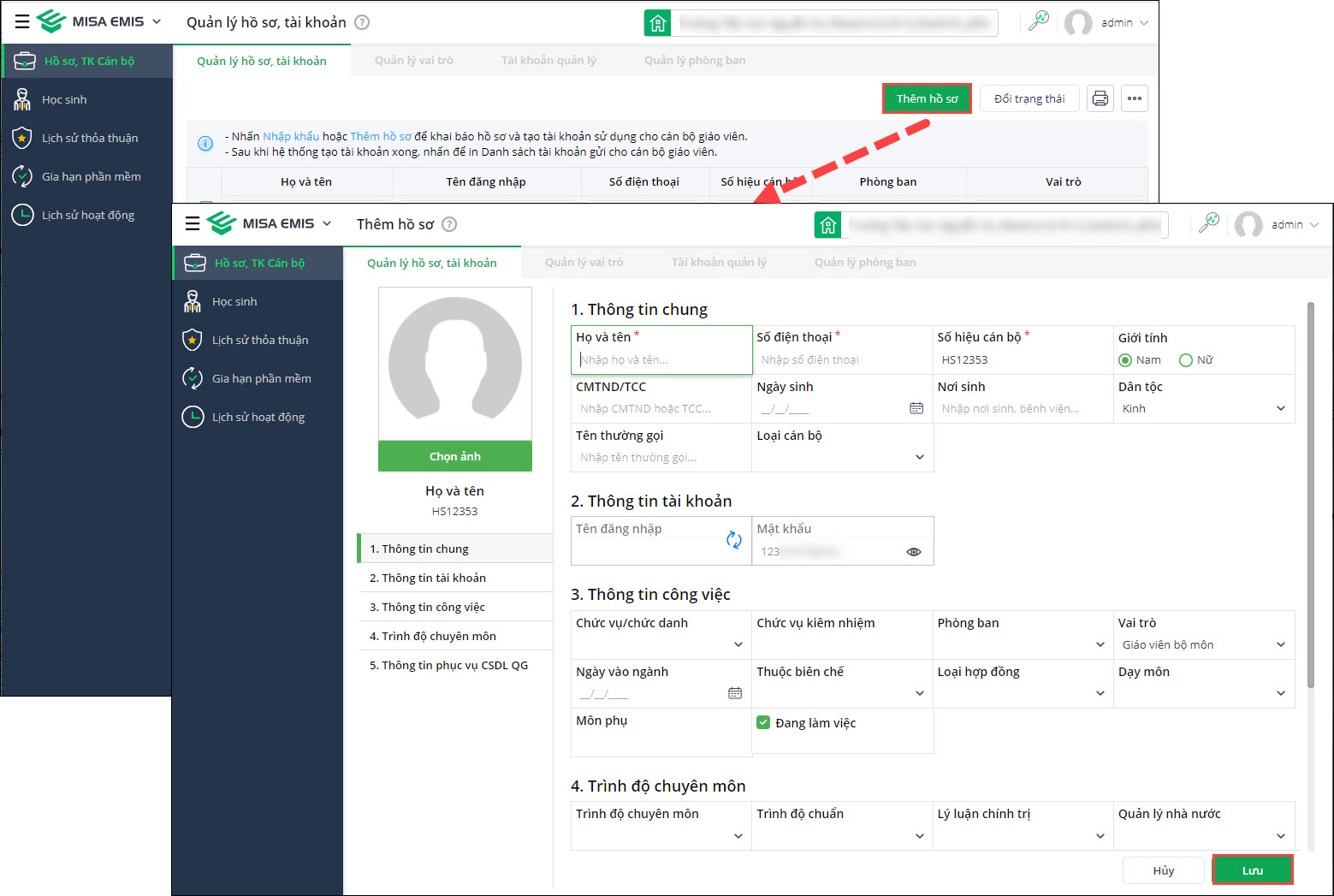Viewport: 1334px width, 896px height.
Task: Open hamburger menu in the Thêm hồ sơ window
Action: pos(193,224)
